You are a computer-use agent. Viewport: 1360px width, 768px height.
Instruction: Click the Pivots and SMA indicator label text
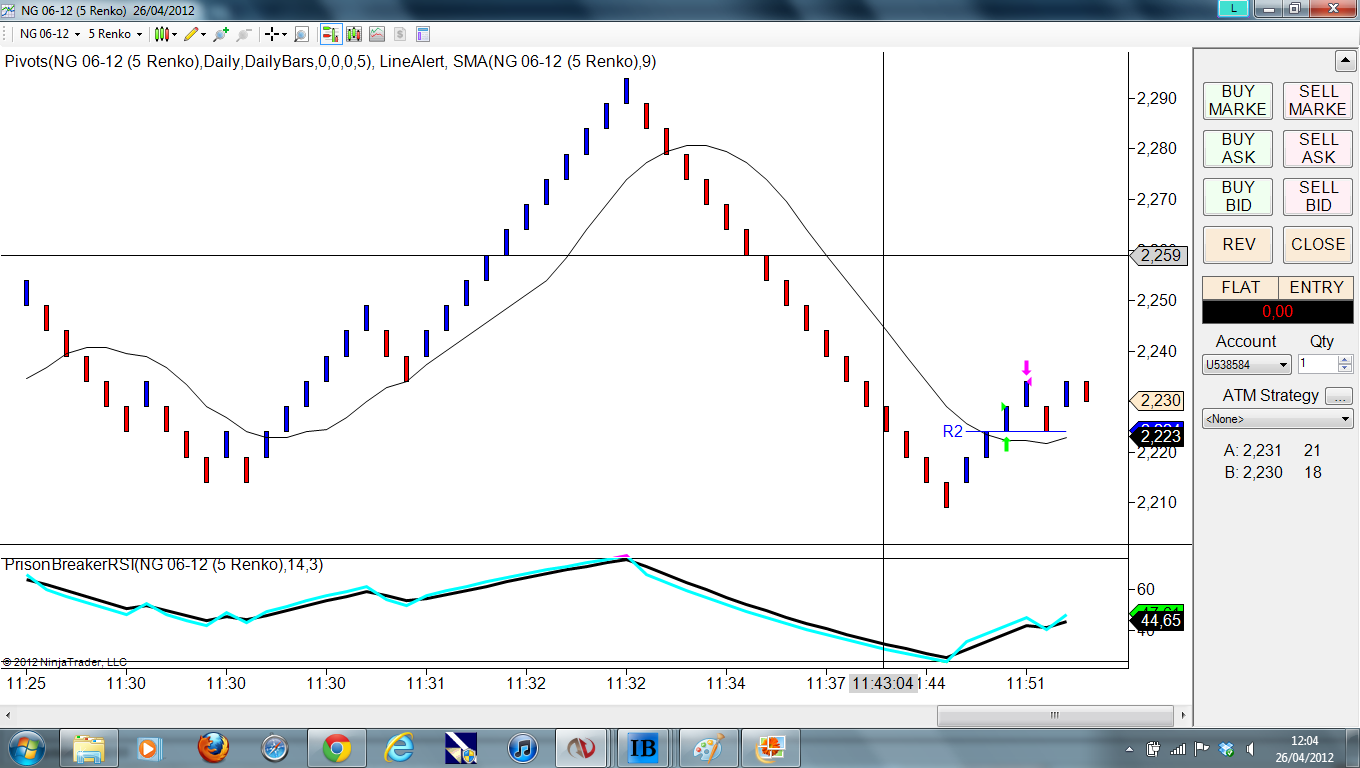330,61
